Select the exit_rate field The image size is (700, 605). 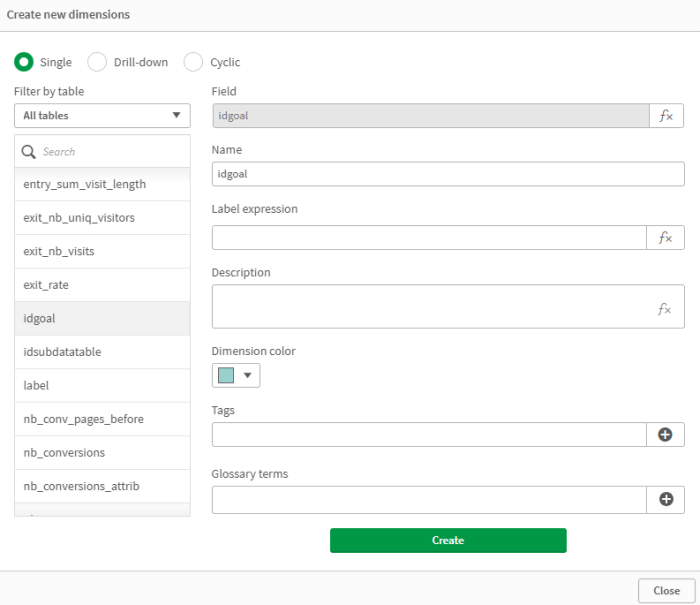[x=102, y=285]
